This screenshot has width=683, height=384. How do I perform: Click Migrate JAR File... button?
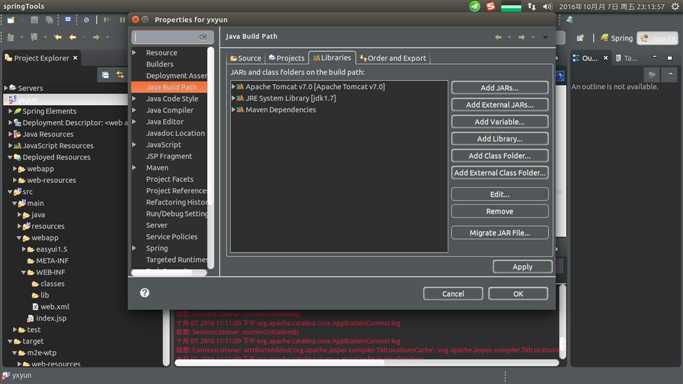click(500, 232)
